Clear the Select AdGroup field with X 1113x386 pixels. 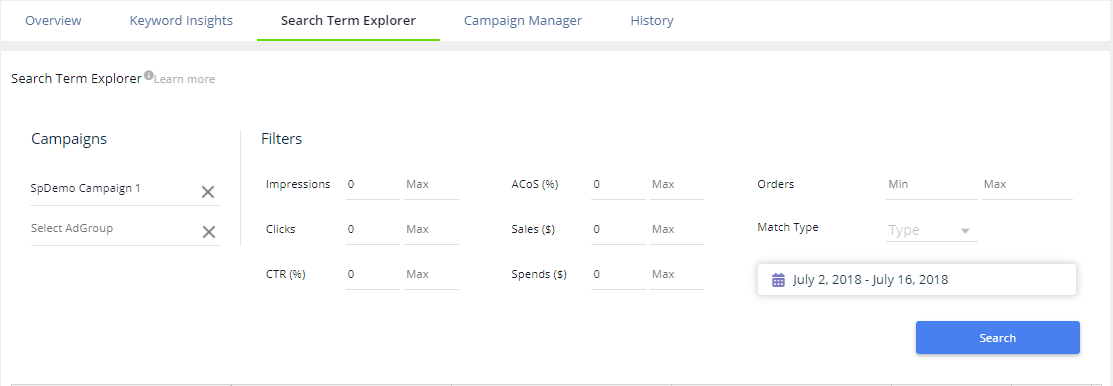209,231
